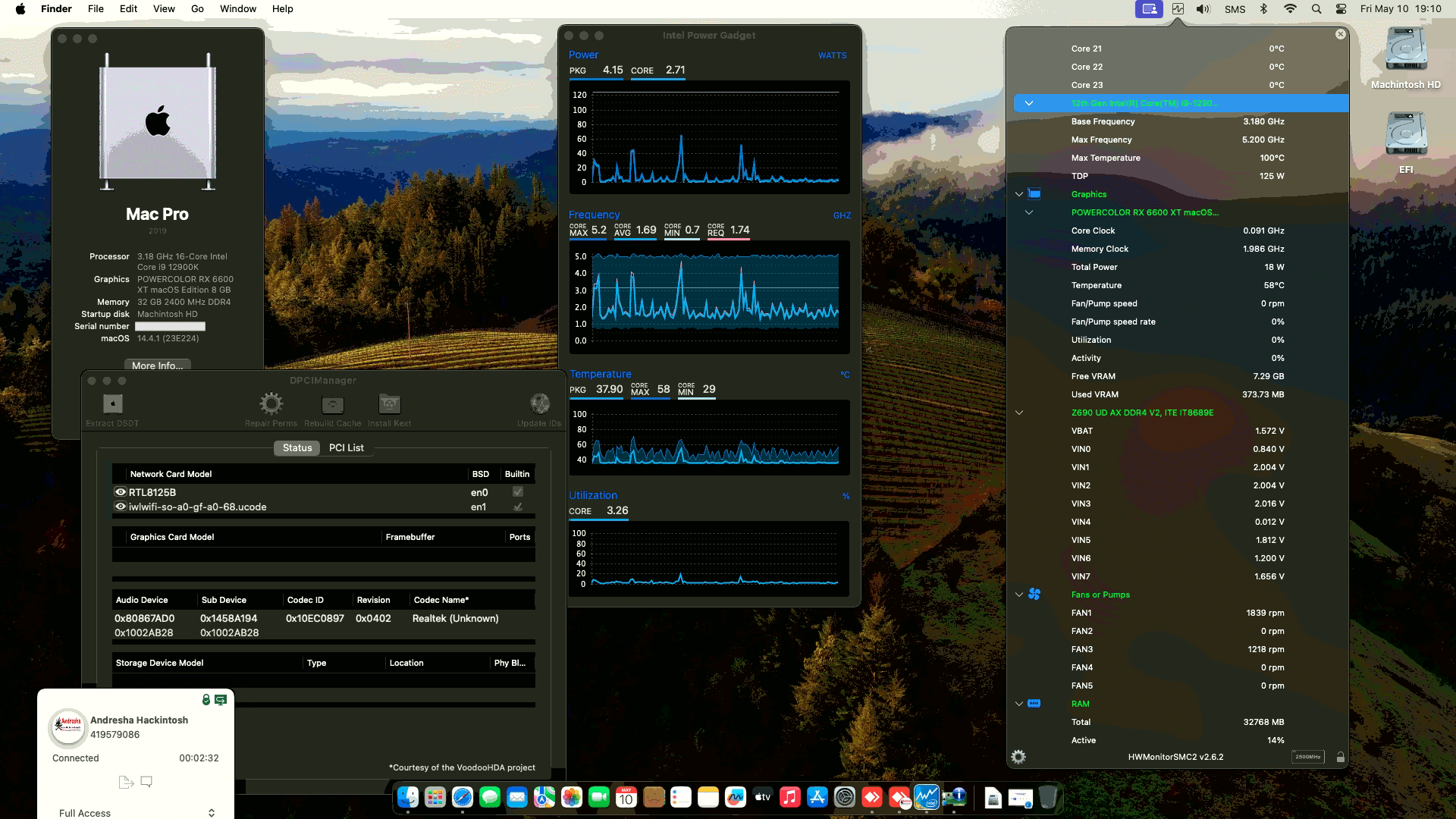Viewport: 1456px width, 819px height.
Task: Open Photos from the dock
Action: pyautogui.click(x=572, y=797)
